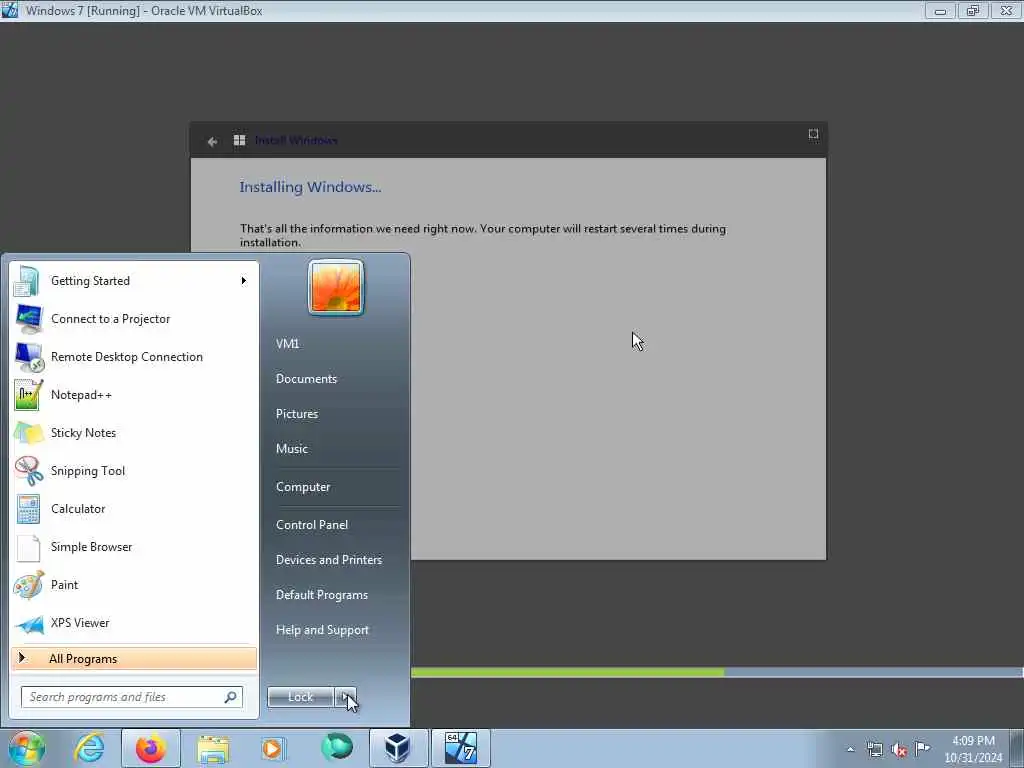Start the Snipping Tool
The image size is (1024, 768).
point(134,471)
